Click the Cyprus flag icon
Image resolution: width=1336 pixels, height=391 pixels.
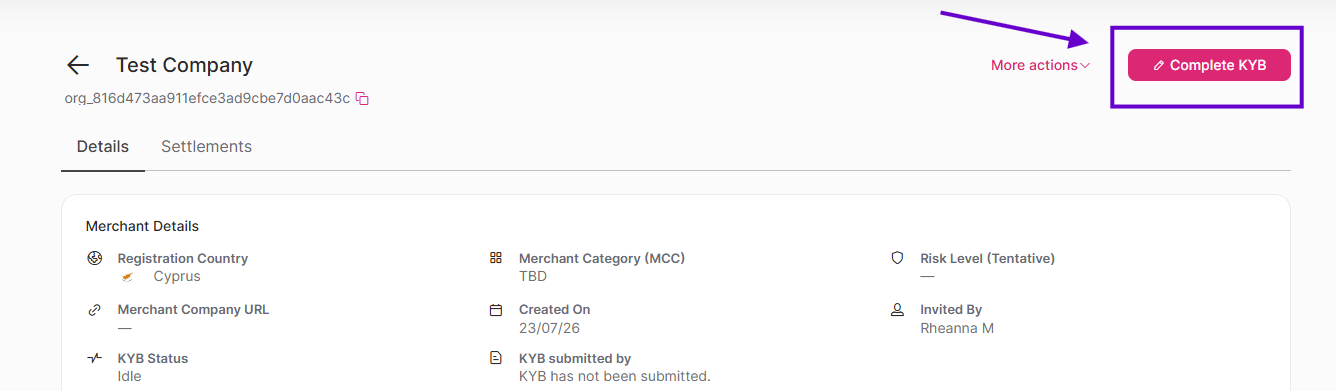point(127,277)
